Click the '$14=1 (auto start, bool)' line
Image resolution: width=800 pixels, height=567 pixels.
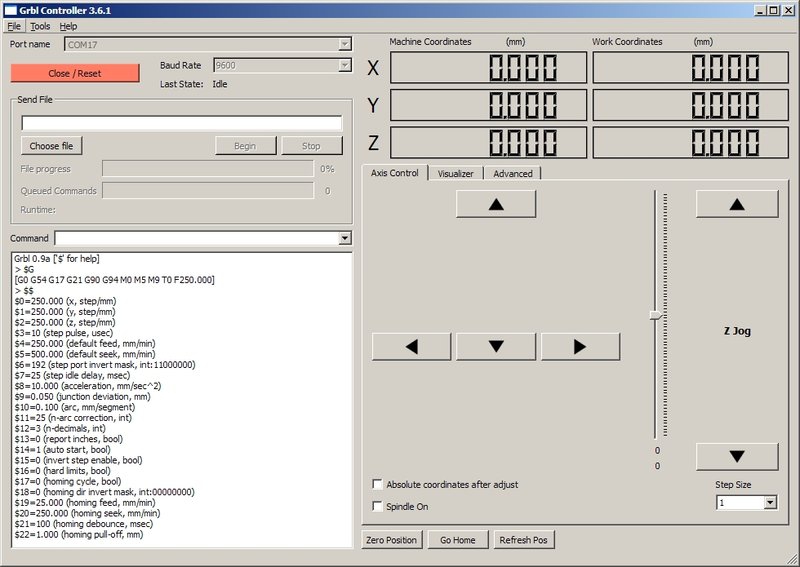62,450
